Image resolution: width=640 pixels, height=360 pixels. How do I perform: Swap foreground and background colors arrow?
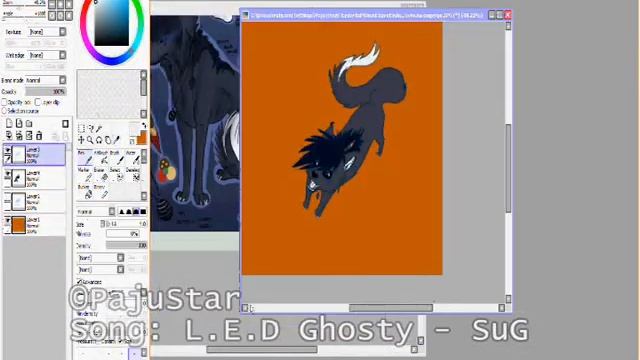click(144, 125)
